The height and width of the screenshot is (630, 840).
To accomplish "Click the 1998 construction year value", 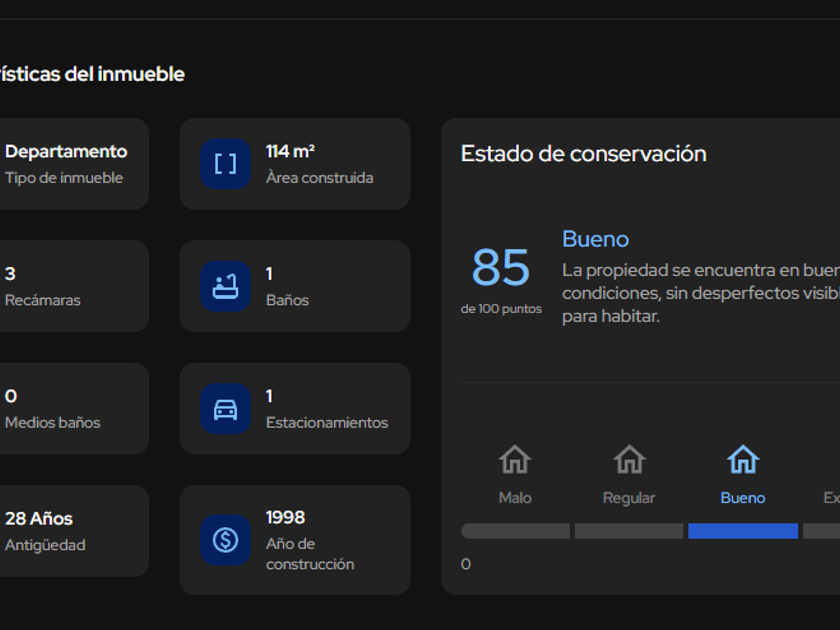I will (286, 518).
